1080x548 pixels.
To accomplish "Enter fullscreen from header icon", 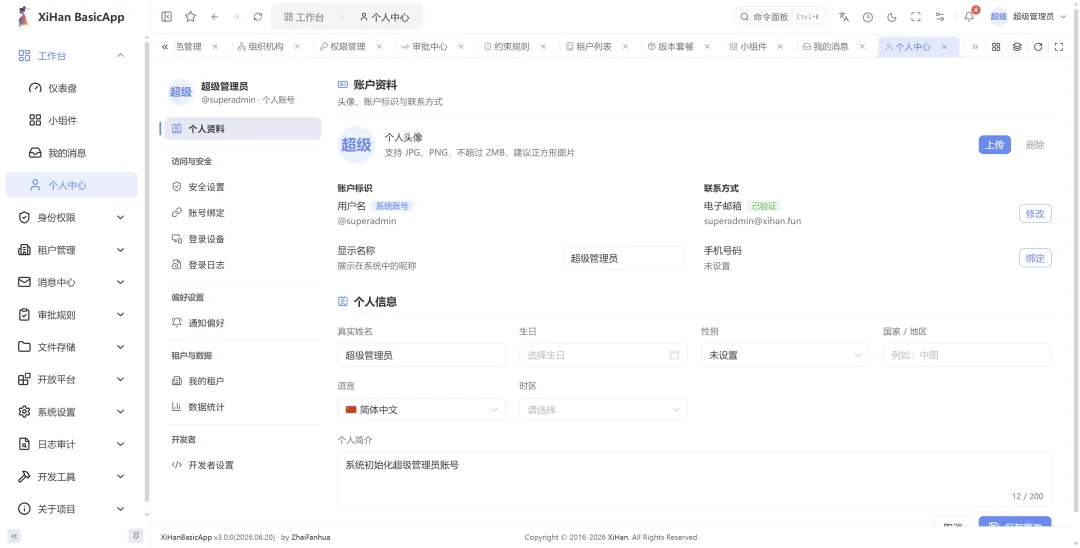I will pos(915,17).
